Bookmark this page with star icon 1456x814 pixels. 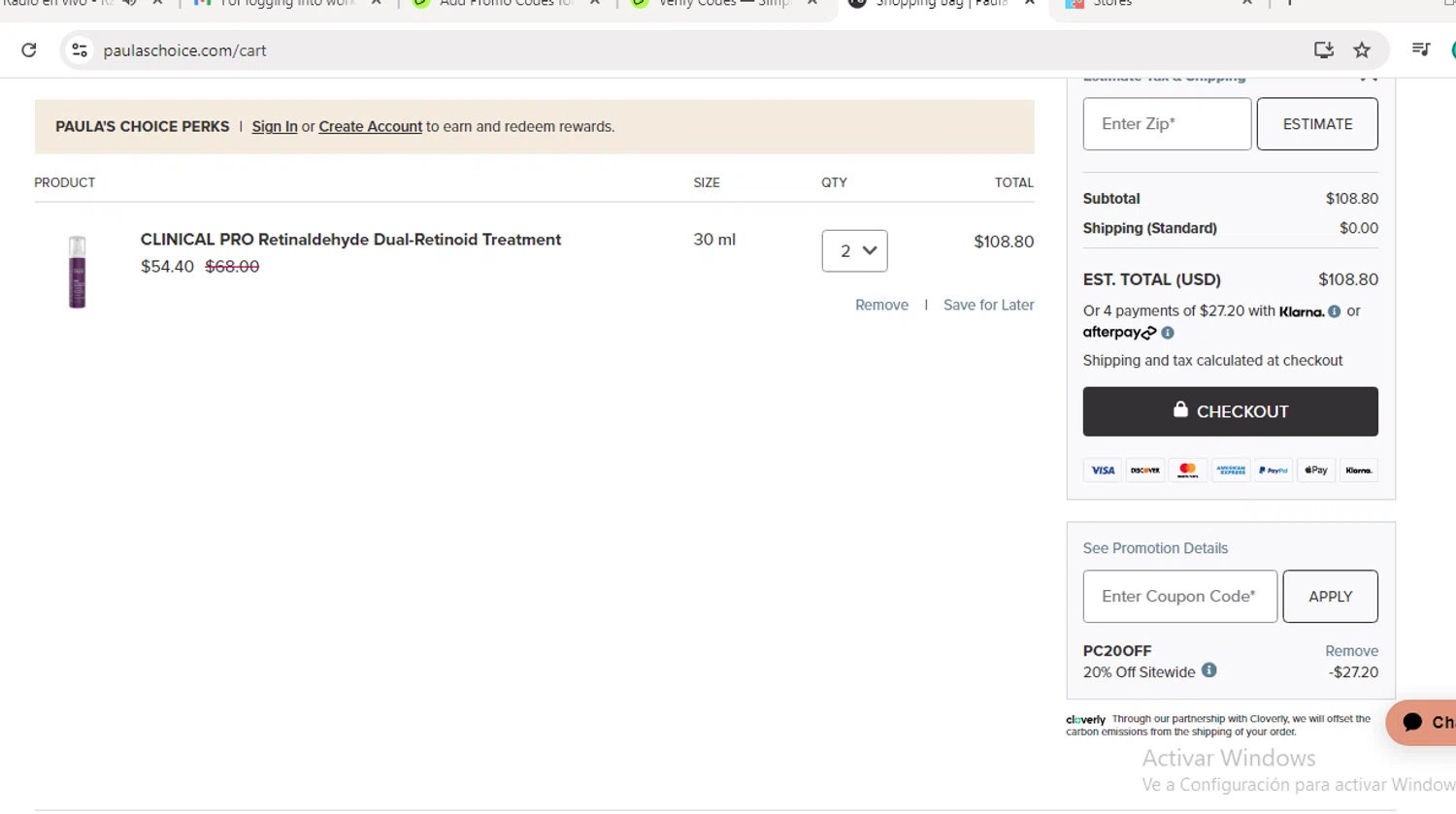pyautogui.click(x=1362, y=50)
